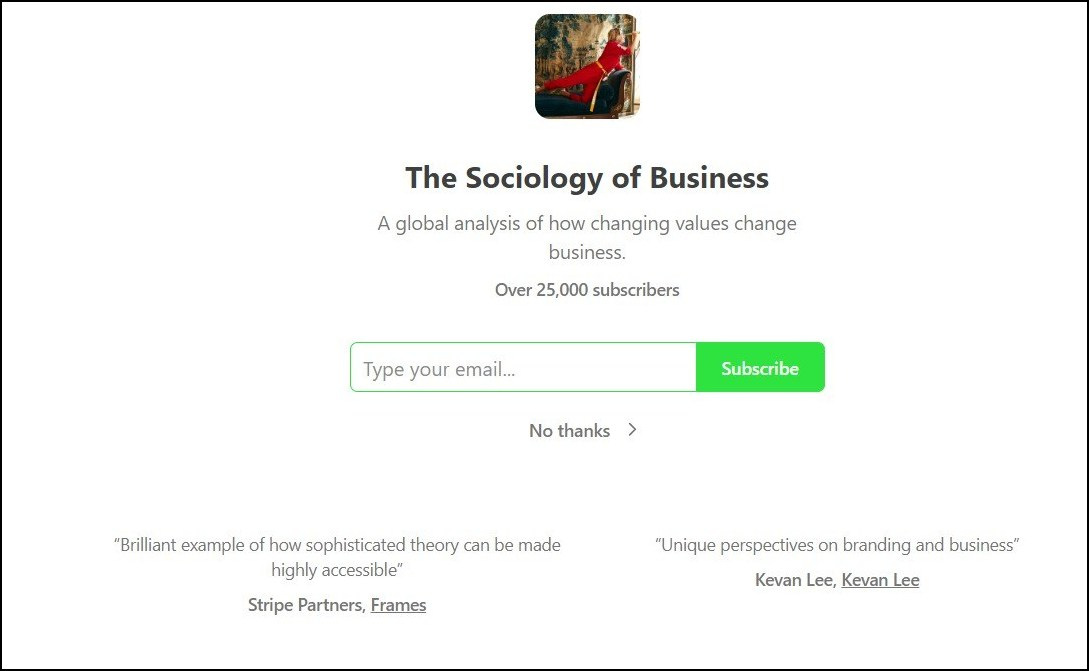The image size is (1089, 671).
Task: Select the newsletter title The Sociology of Business
Action: point(587,177)
